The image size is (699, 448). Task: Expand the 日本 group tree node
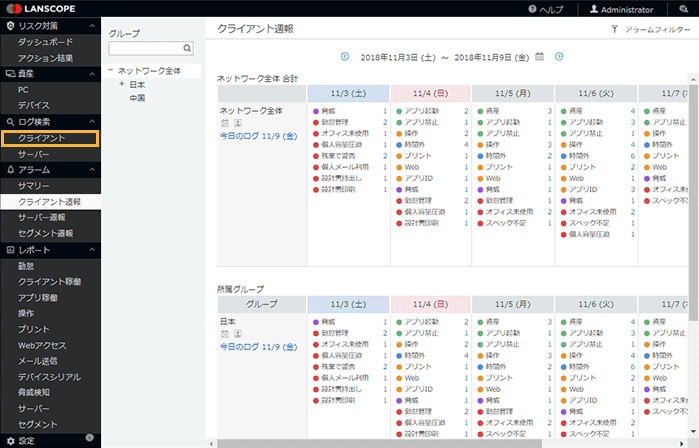click(121, 85)
